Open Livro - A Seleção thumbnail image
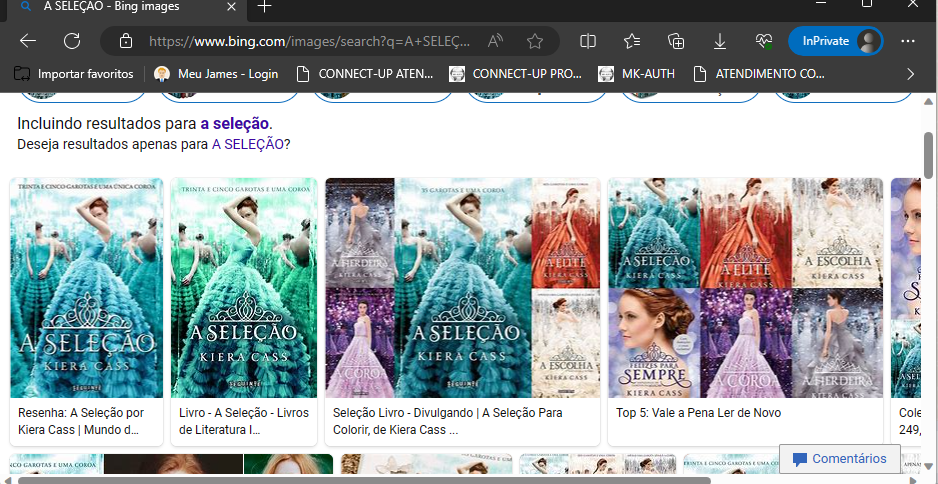938x484 pixels. 244,288
